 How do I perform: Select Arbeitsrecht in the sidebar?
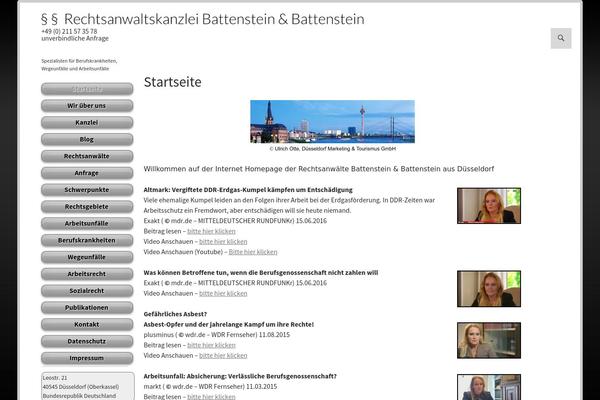(87, 274)
